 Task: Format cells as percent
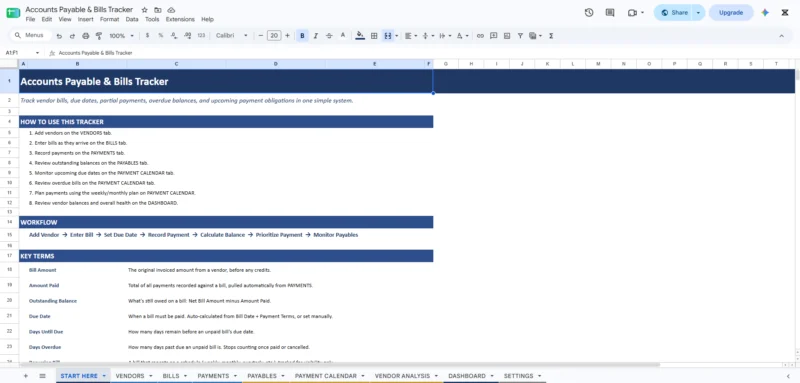click(161, 36)
